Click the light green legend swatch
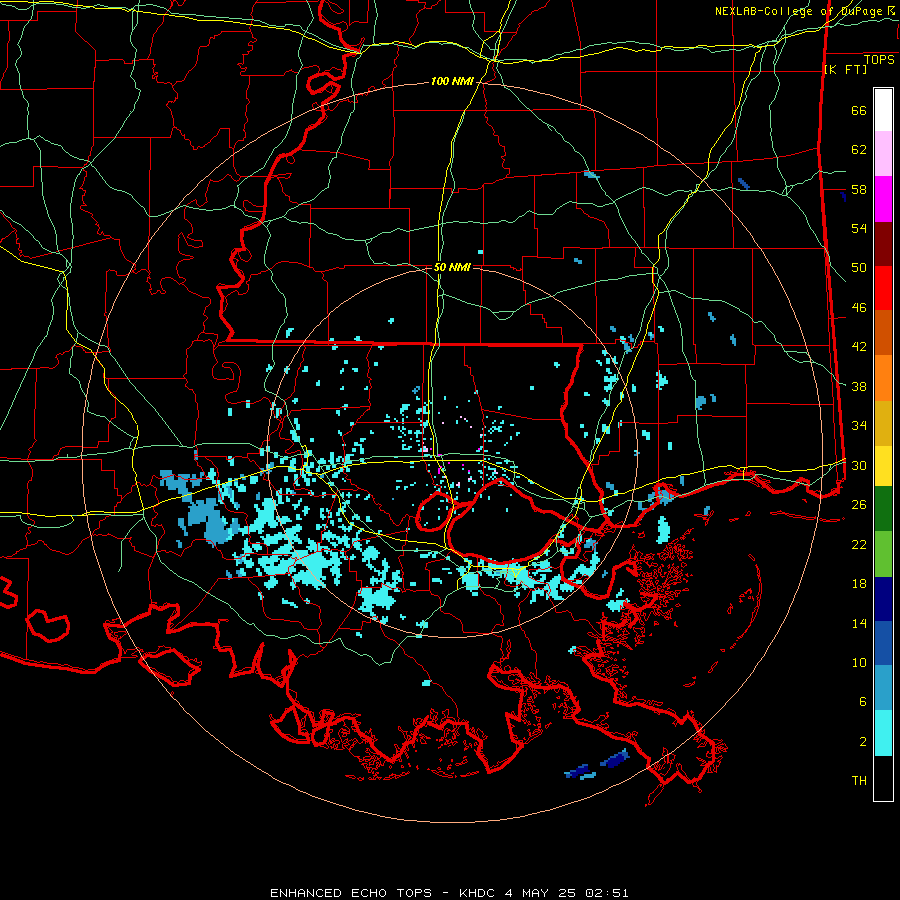 pos(883,554)
